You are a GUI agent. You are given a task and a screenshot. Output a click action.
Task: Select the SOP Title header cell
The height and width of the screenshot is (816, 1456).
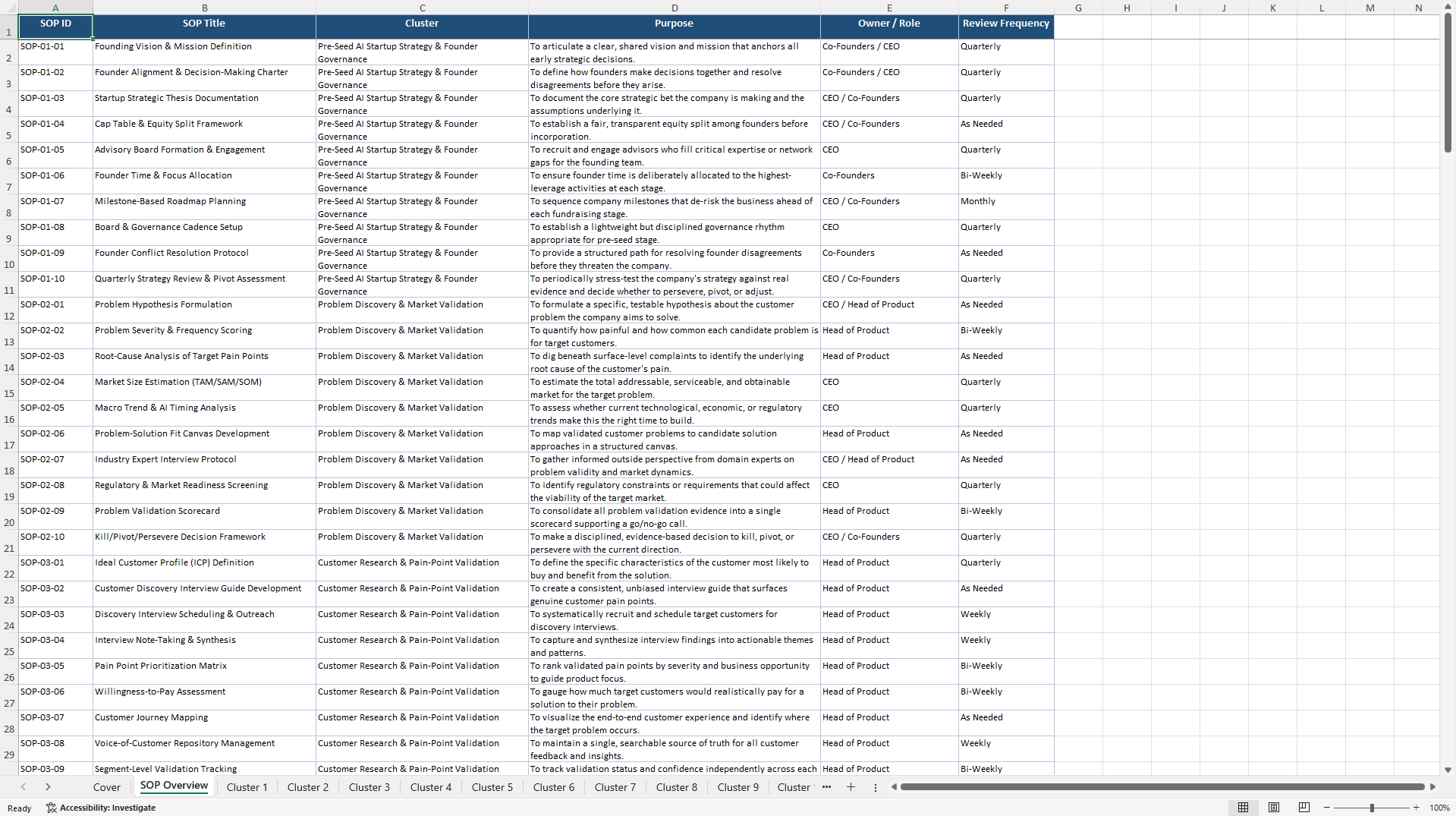click(x=204, y=27)
